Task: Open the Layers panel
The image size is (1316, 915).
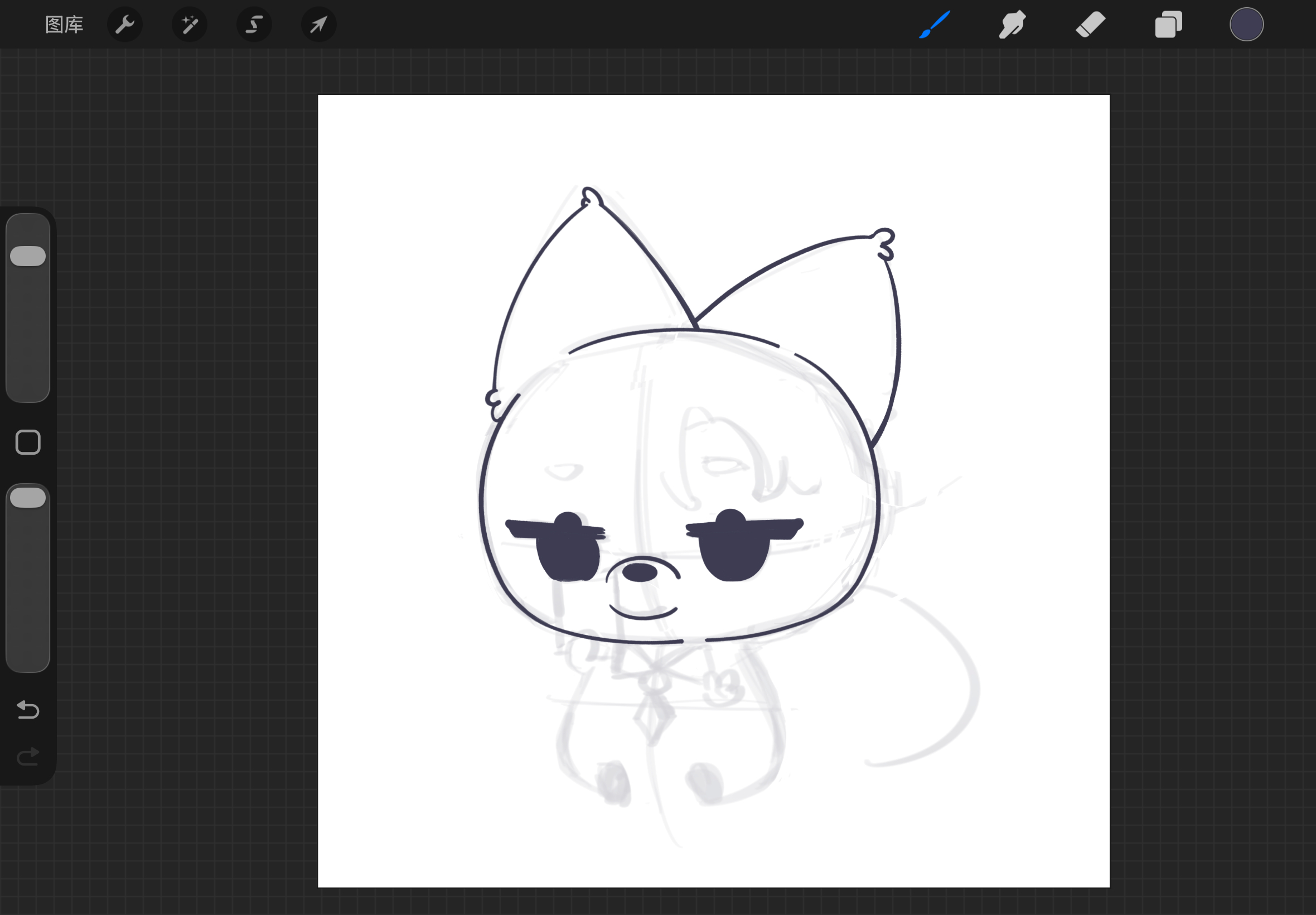Action: click(1168, 25)
